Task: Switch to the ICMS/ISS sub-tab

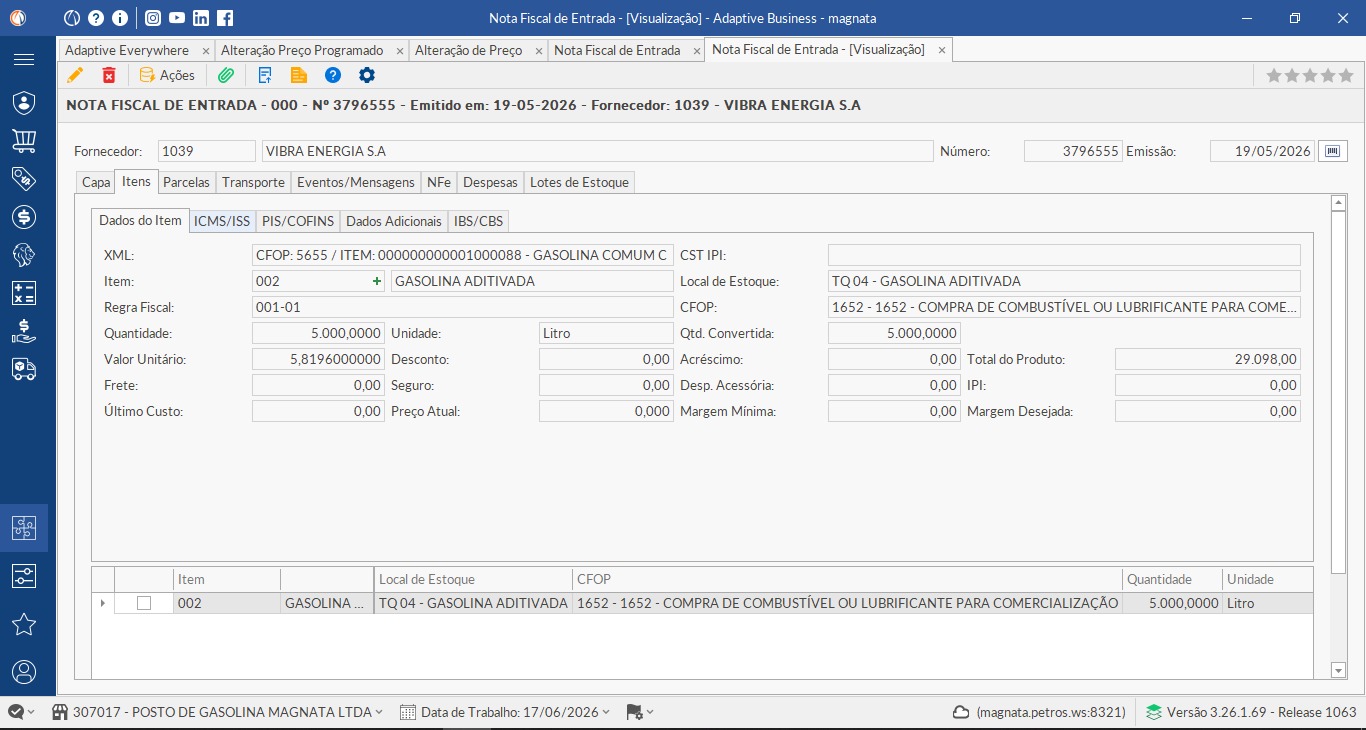Action: [222, 221]
